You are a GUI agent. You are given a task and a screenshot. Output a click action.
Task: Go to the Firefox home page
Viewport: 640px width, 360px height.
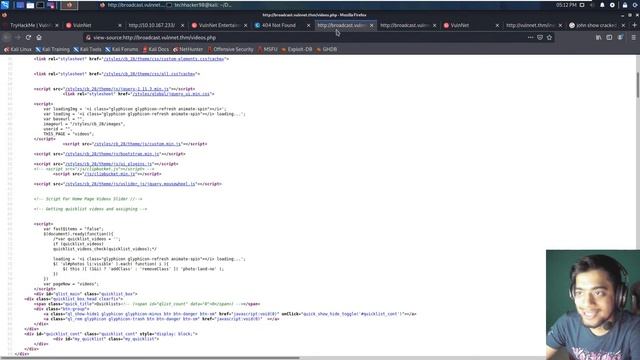tap(39, 37)
